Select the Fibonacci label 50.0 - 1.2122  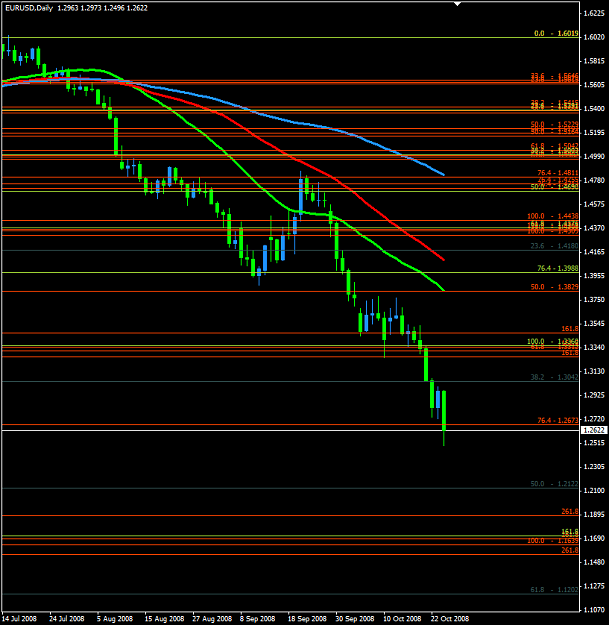click(554, 484)
